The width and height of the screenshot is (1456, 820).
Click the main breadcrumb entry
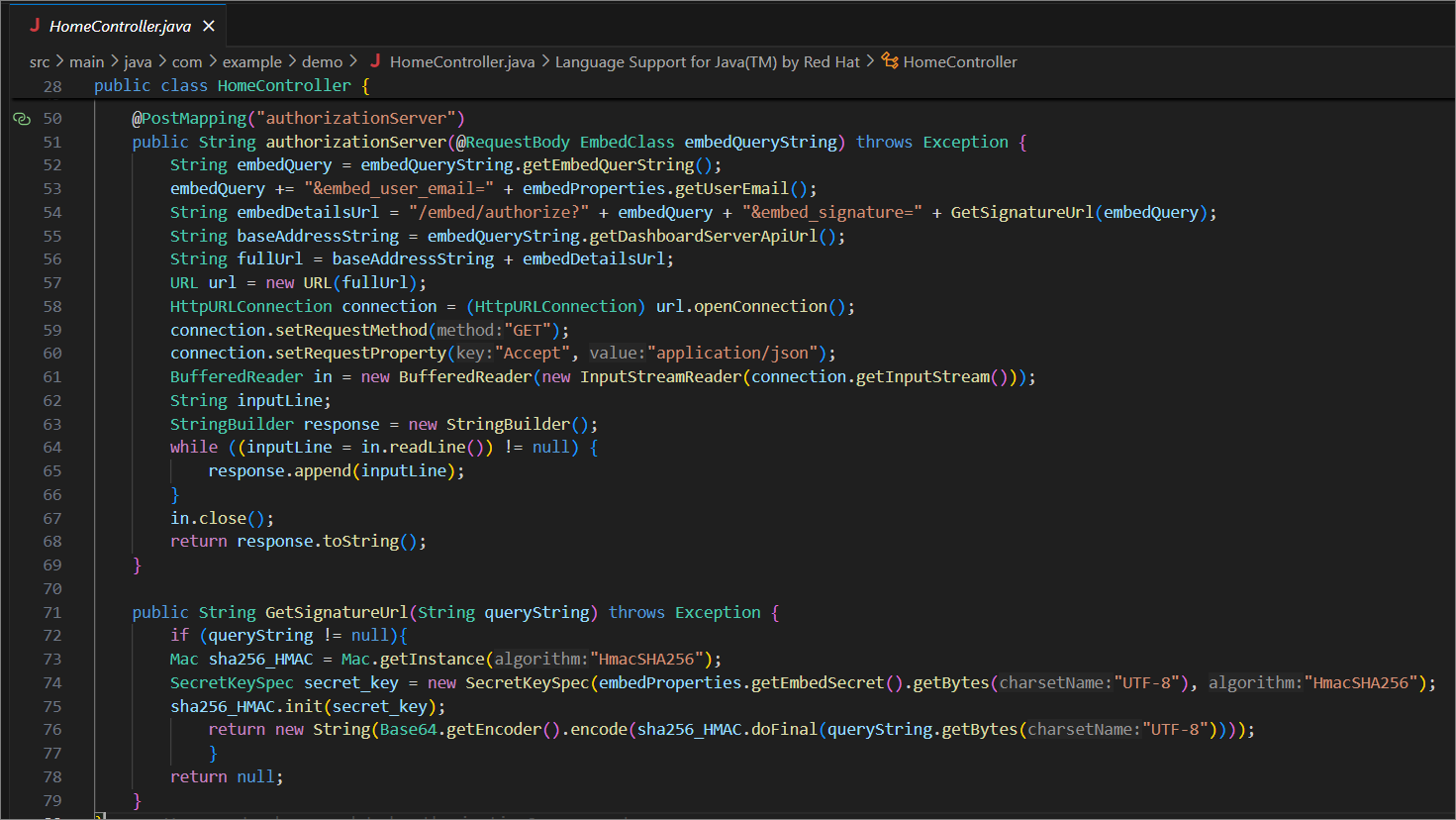[x=86, y=61]
